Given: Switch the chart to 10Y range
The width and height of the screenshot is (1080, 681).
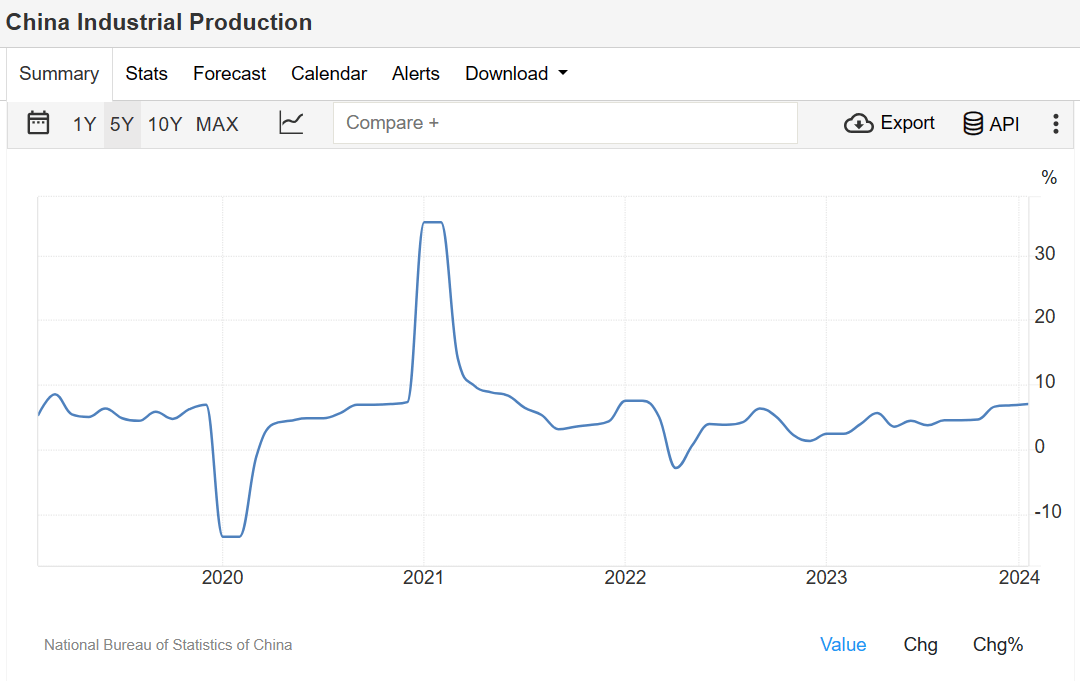Looking at the screenshot, I should point(165,124).
